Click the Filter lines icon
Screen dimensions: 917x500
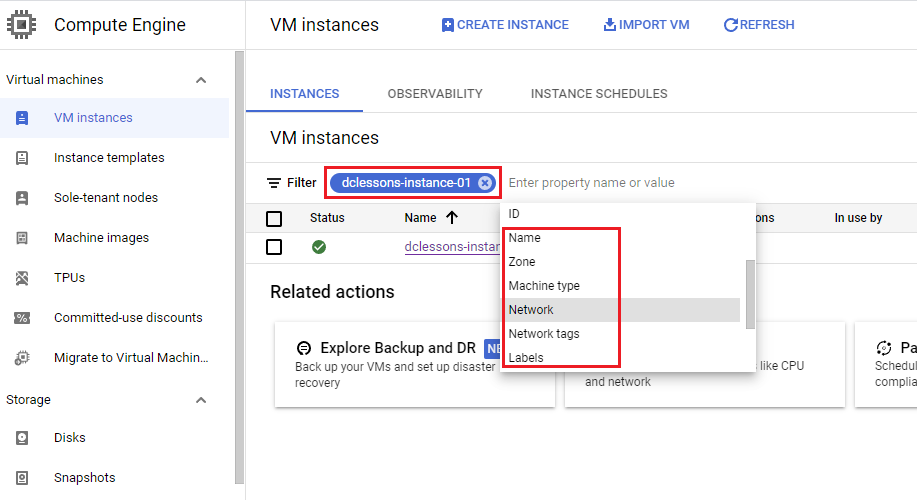[274, 183]
